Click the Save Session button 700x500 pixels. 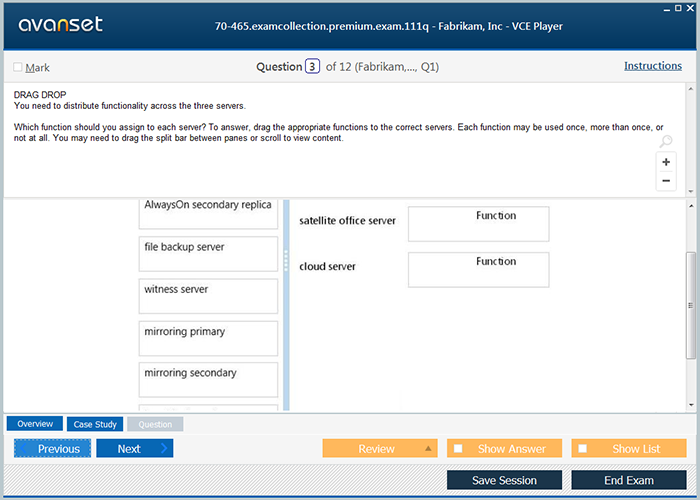pos(504,480)
